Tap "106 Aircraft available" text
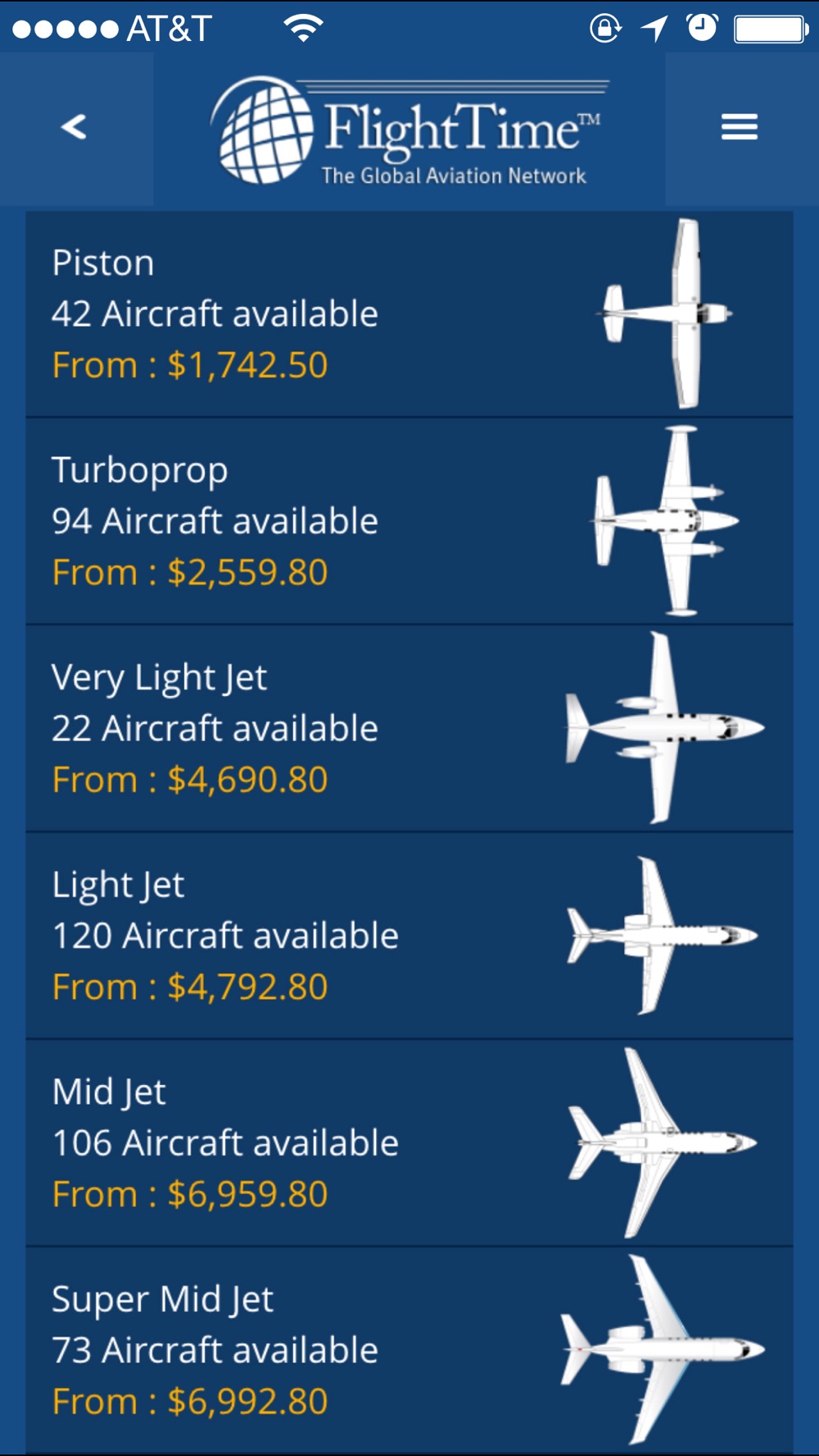Screen dimensions: 819x1456 click(x=225, y=1143)
